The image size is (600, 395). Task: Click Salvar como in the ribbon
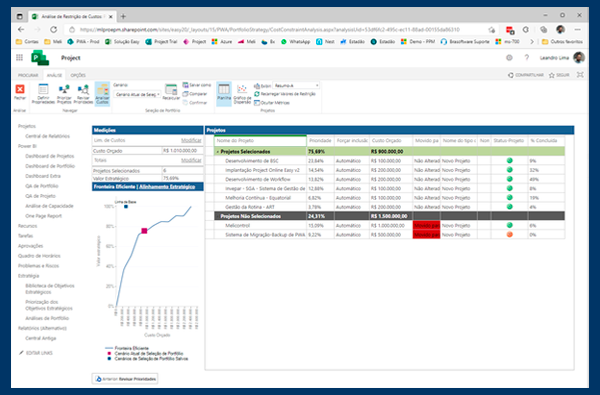click(x=197, y=85)
